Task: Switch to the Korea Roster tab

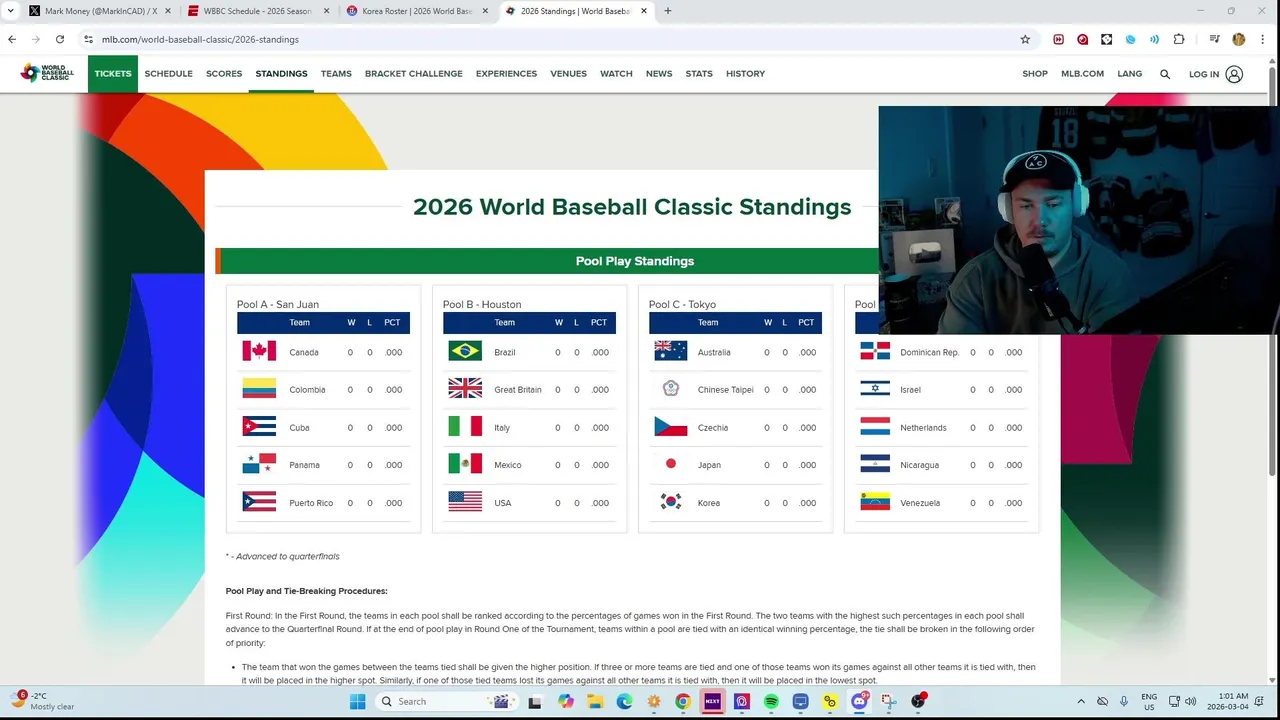Action: [417, 11]
